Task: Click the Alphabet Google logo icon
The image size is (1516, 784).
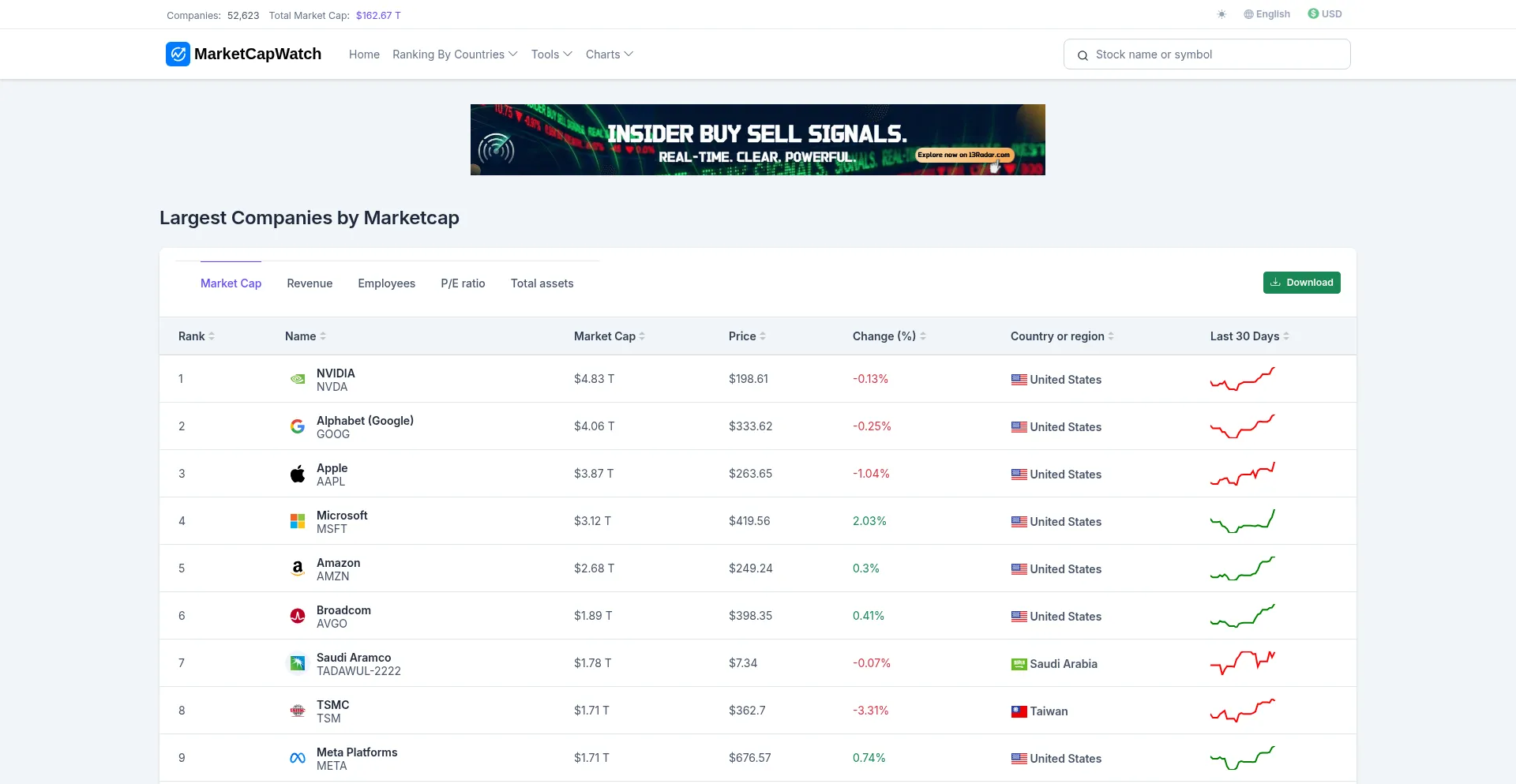Action: [x=298, y=426]
